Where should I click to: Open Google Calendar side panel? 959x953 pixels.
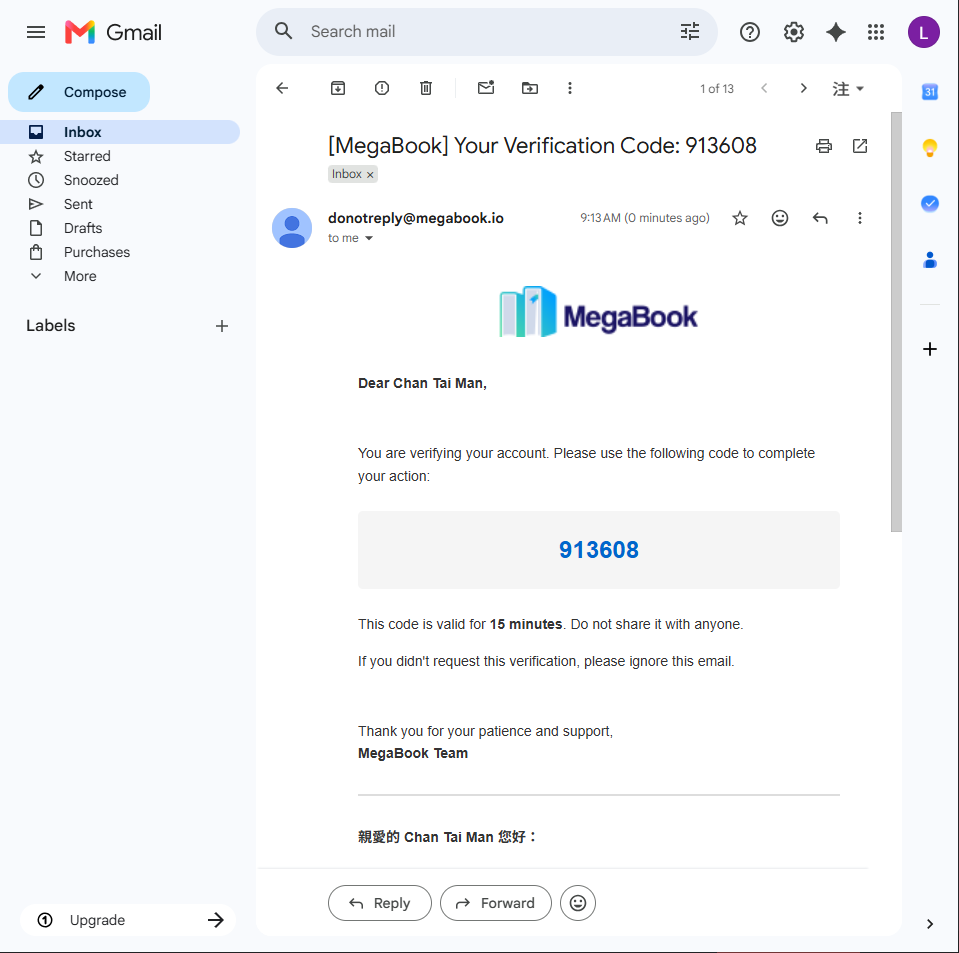coord(930,92)
